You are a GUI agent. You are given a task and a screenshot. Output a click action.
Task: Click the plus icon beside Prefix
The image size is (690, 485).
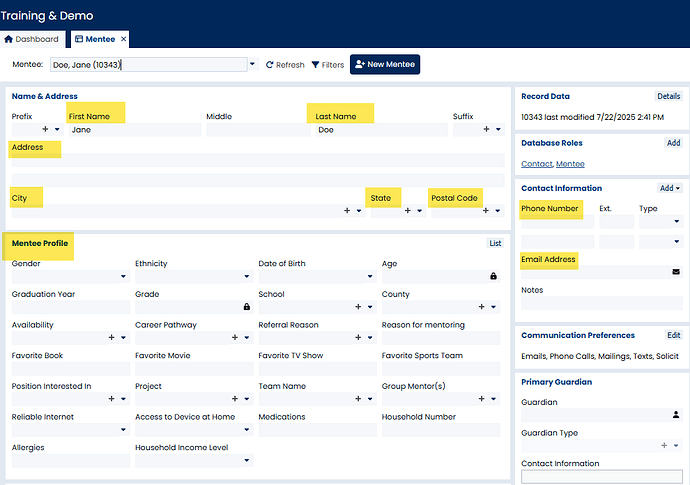tap(44, 129)
